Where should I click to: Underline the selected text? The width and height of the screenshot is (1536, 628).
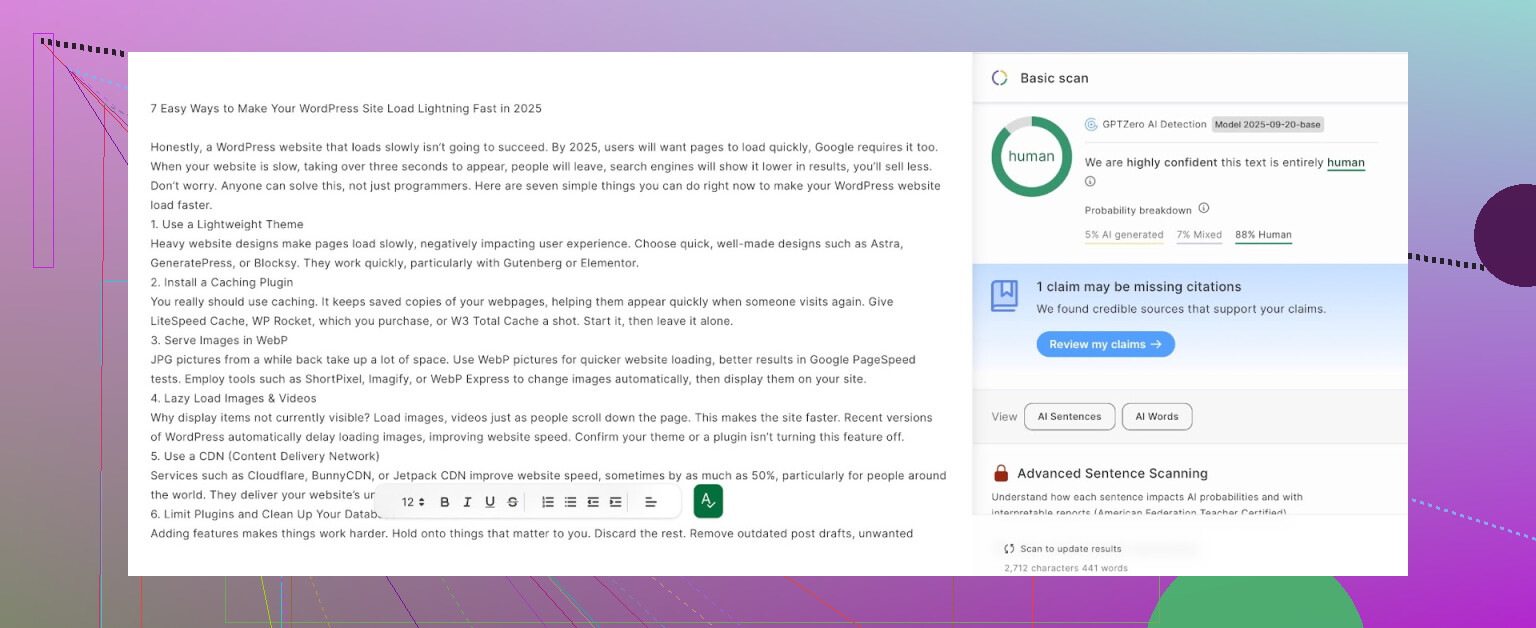[490, 502]
